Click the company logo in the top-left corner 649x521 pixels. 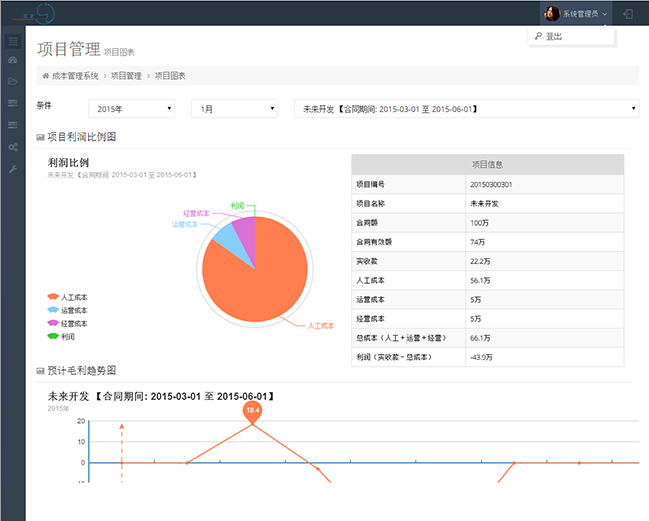point(34,13)
